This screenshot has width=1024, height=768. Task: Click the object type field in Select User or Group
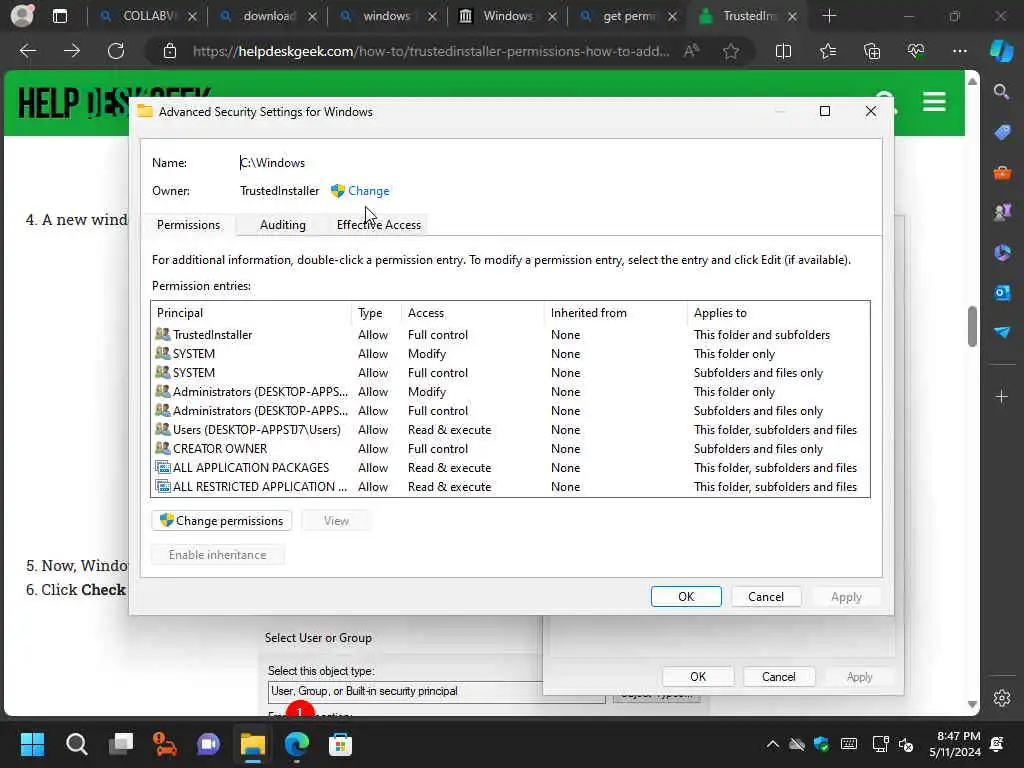click(406, 691)
